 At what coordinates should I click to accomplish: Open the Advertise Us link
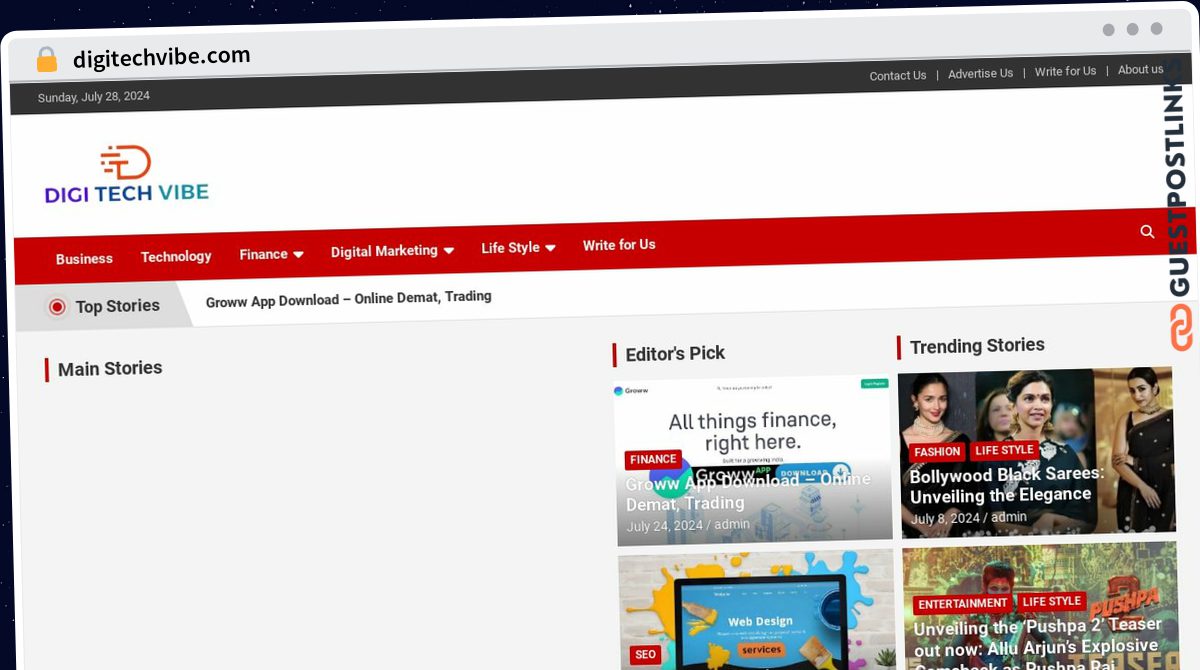[980, 73]
